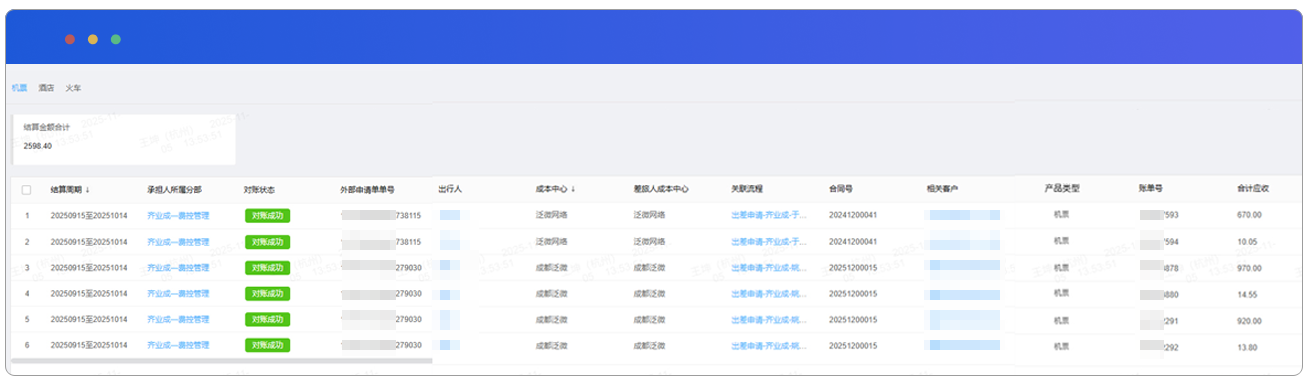The width and height of the screenshot is (1308, 384).
Task: Open 齐业成一禀控管理 link in row 1
Action: click(178, 215)
